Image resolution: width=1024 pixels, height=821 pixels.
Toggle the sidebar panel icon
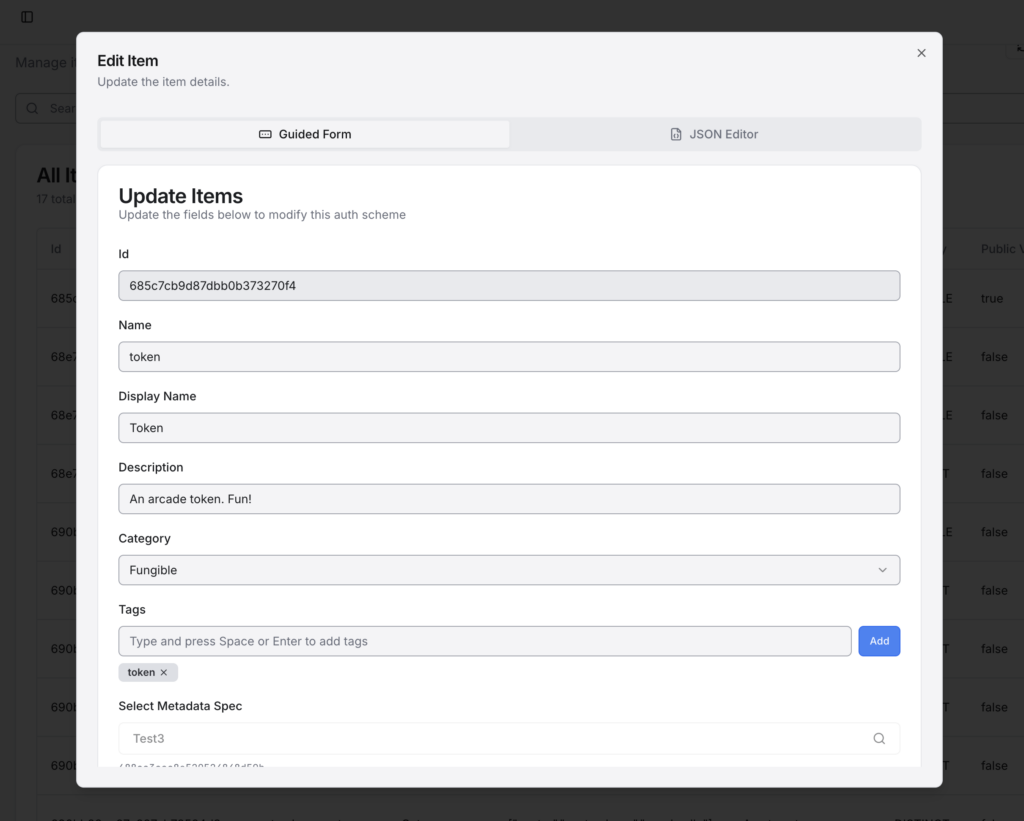coord(27,17)
